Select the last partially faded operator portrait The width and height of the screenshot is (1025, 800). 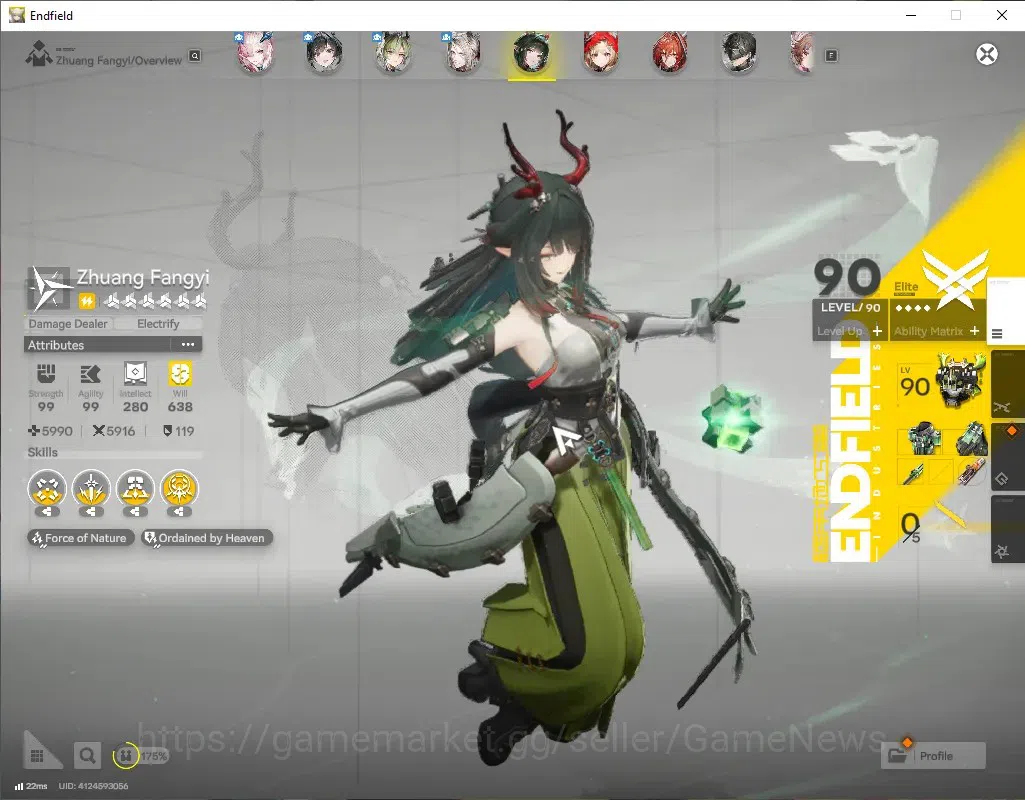[x=803, y=52]
